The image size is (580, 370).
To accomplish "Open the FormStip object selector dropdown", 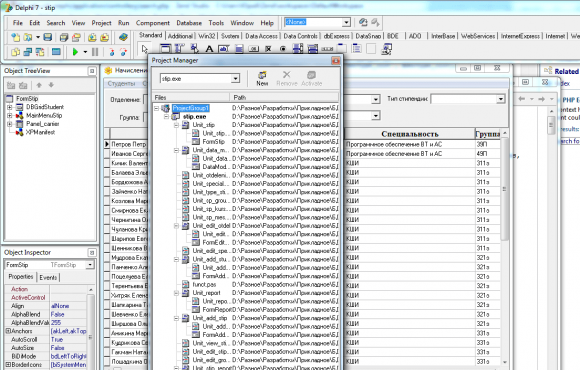I will (x=90, y=265).
